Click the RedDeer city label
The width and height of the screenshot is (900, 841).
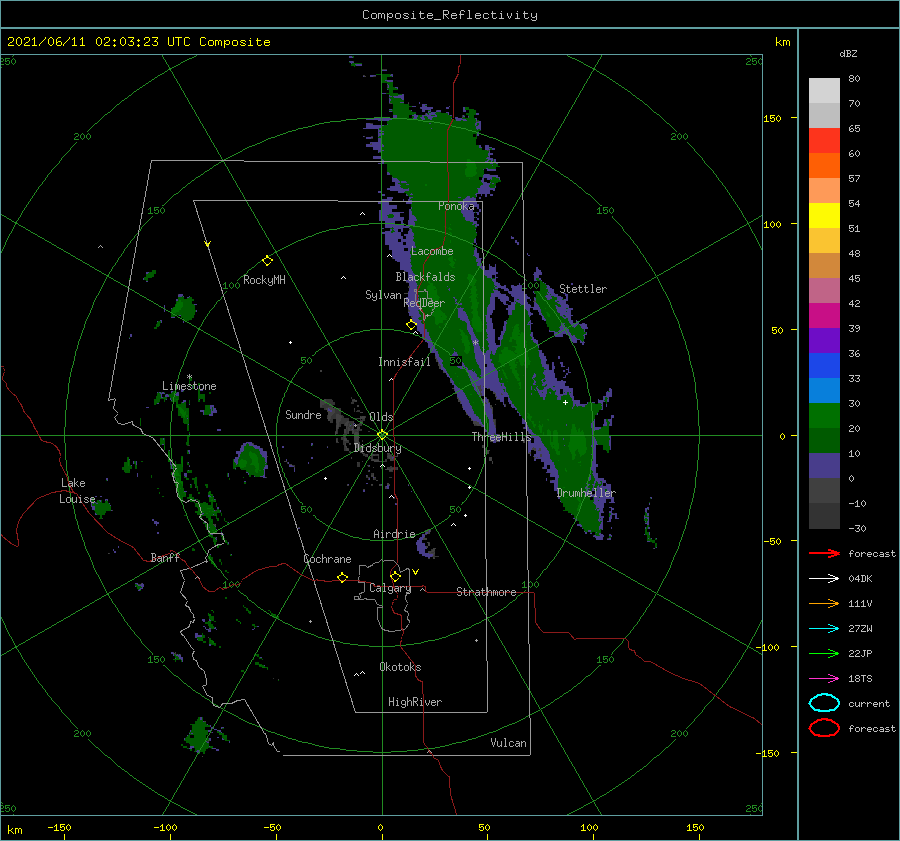click(424, 303)
